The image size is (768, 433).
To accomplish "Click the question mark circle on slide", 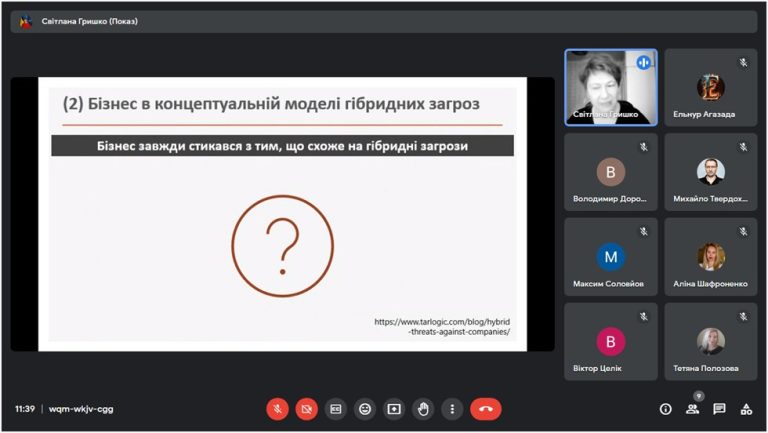I will coord(283,246).
